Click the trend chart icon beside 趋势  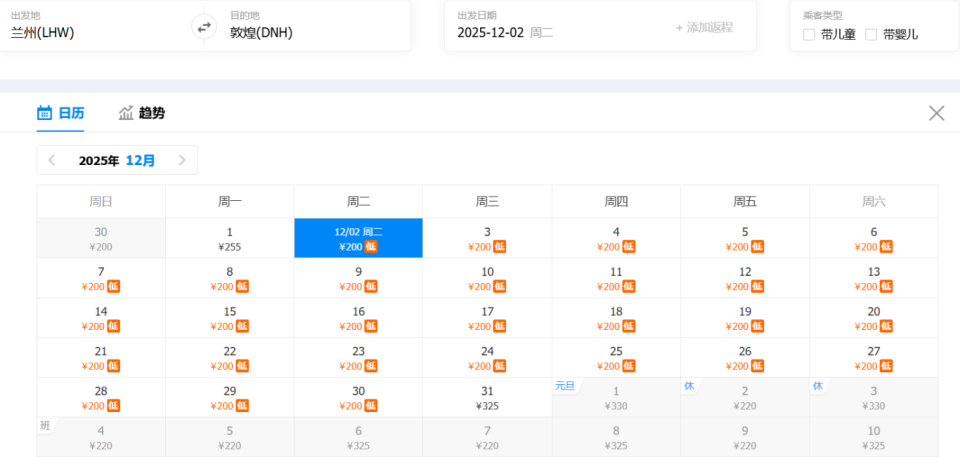(126, 113)
